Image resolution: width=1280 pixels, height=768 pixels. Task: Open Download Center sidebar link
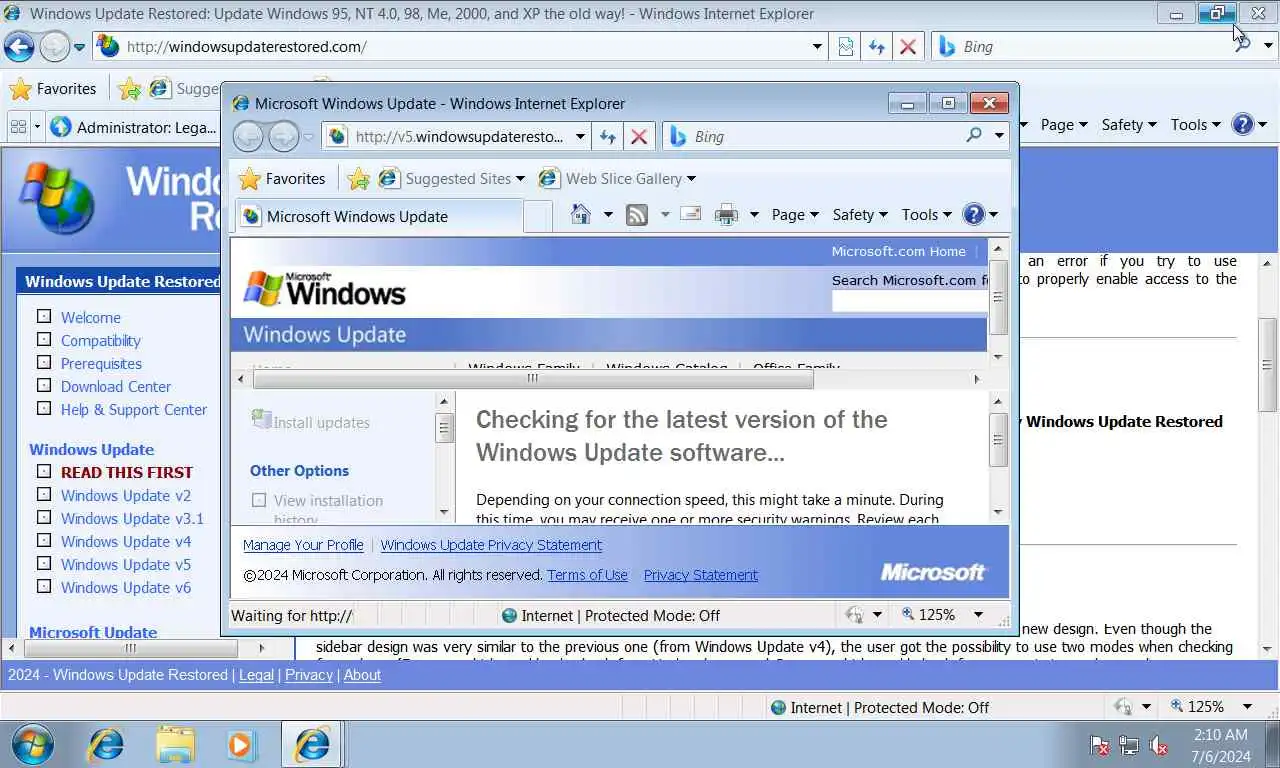(x=116, y=386)
